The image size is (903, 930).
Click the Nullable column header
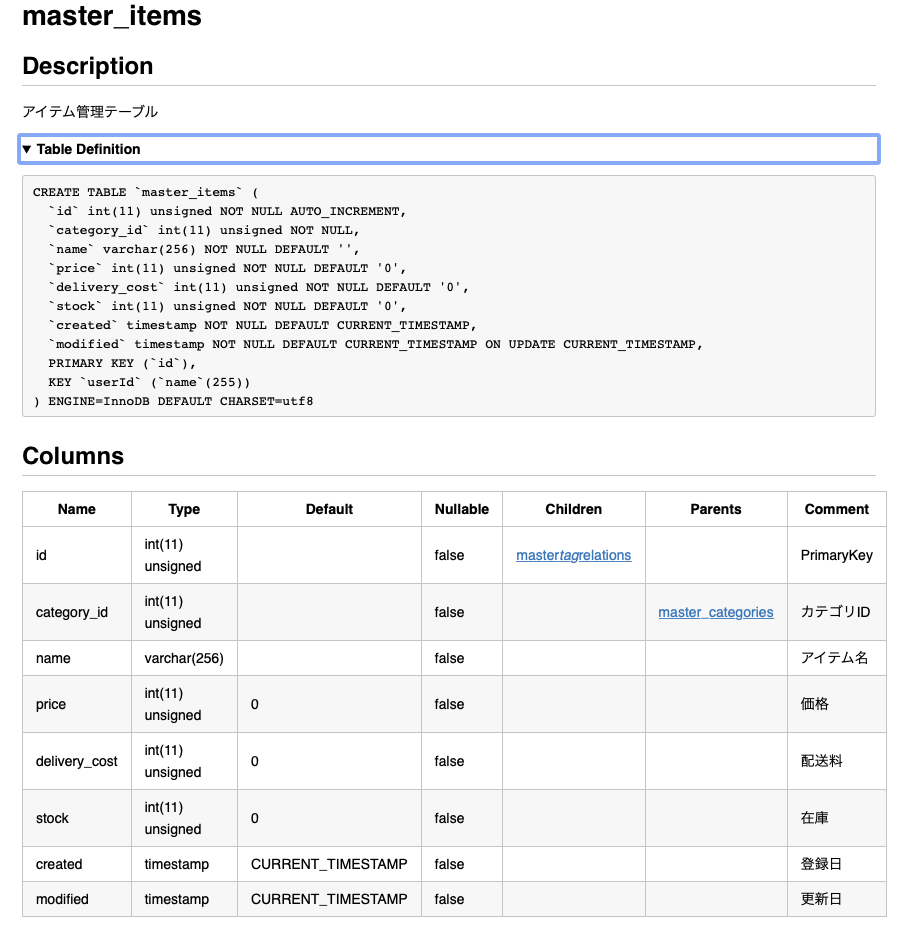(461, 509)
